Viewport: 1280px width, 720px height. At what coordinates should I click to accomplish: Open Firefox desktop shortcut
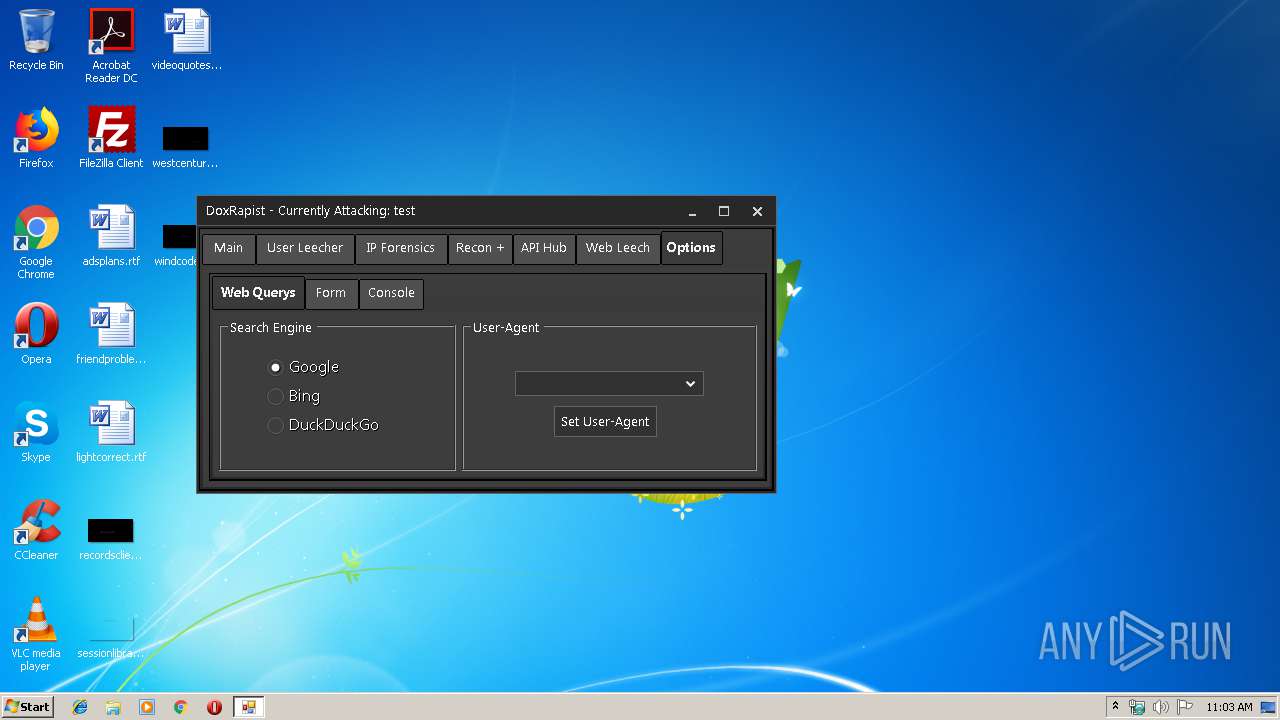[x=36, y=138]
